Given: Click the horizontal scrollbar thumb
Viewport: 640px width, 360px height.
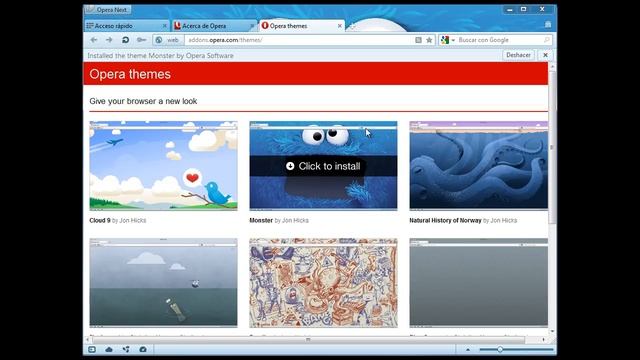Looking at the screenshot, I should pyautogui.click(x=308, y=340).
